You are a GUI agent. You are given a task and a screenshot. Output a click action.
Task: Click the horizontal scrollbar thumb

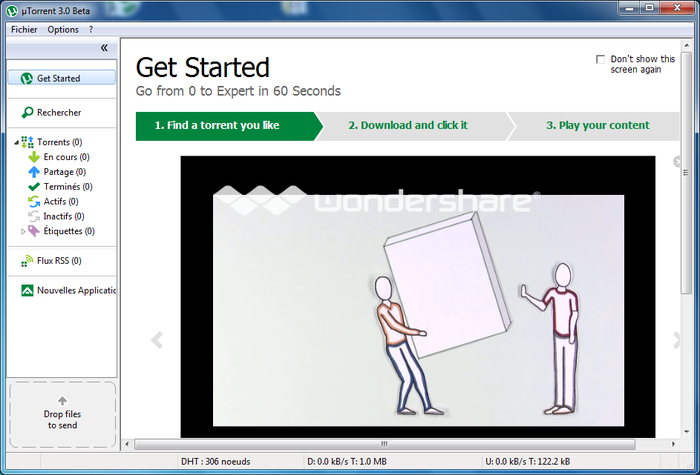tap(384, 444)
